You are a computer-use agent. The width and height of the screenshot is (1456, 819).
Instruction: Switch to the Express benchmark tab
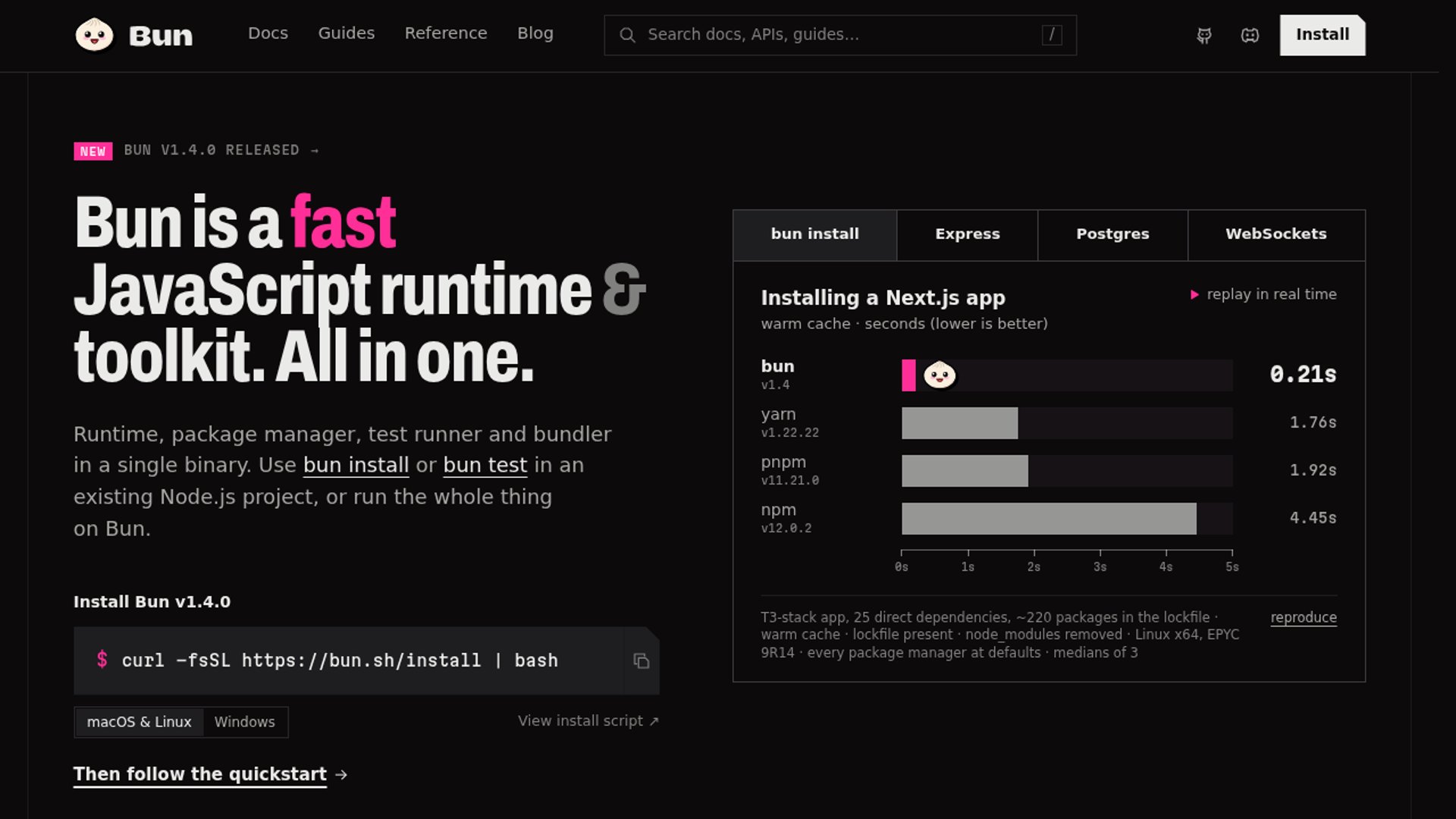point(968,234)
